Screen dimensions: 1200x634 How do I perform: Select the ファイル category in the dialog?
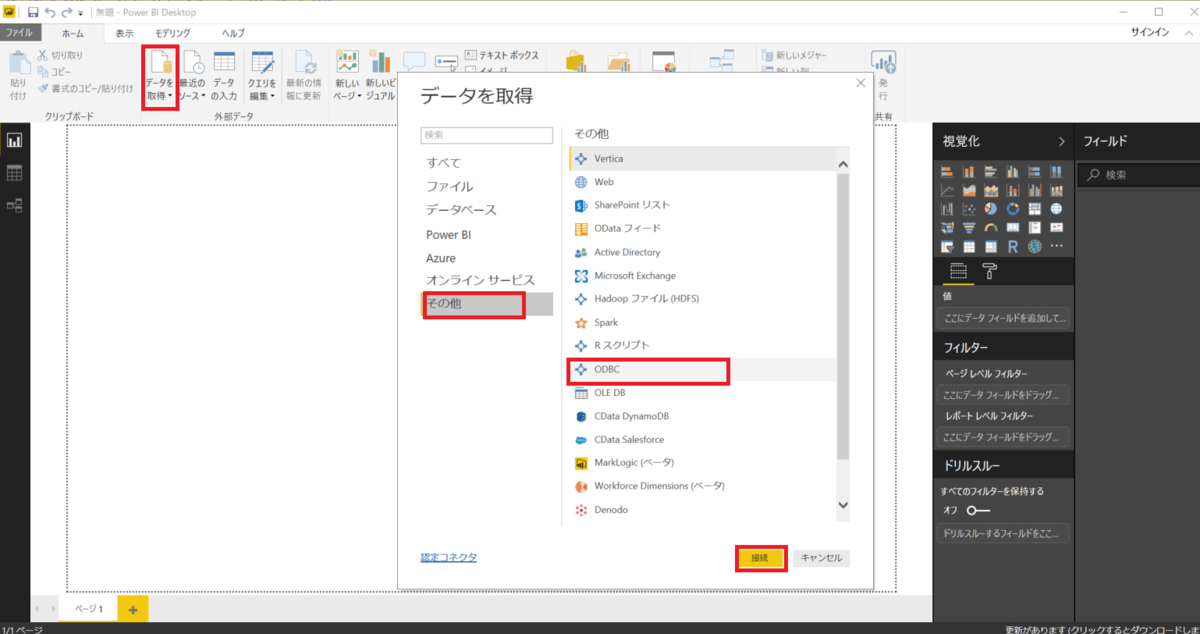[x=449, y=186]
